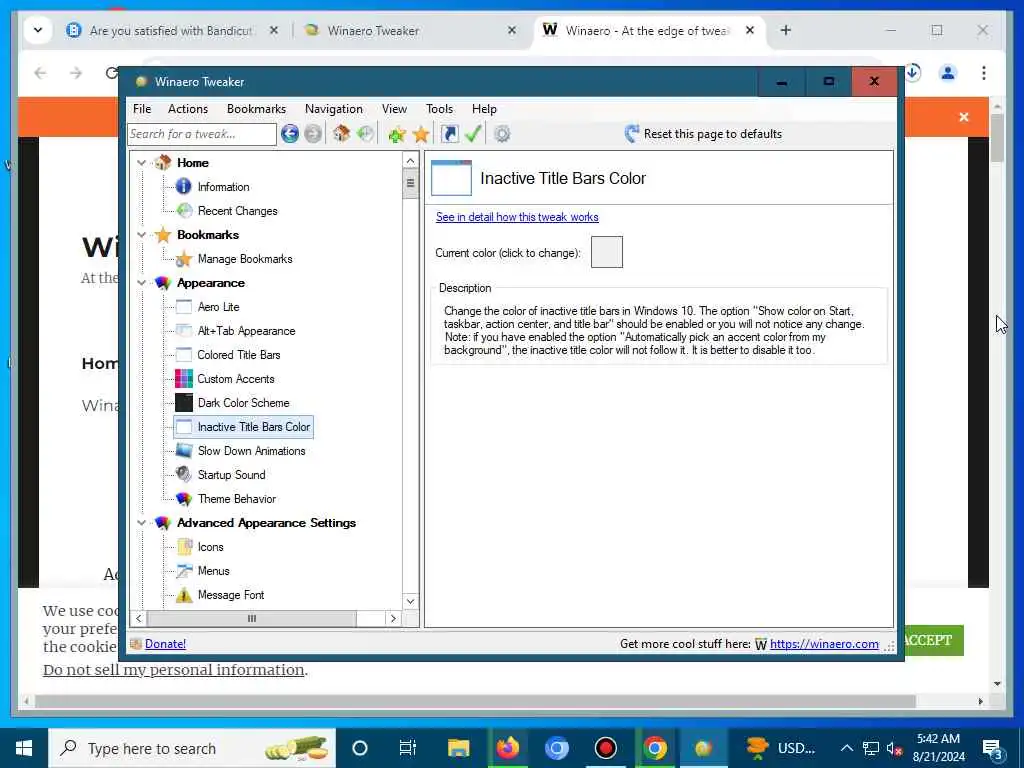Click the Task View taskbar icon

pos(408,748)
